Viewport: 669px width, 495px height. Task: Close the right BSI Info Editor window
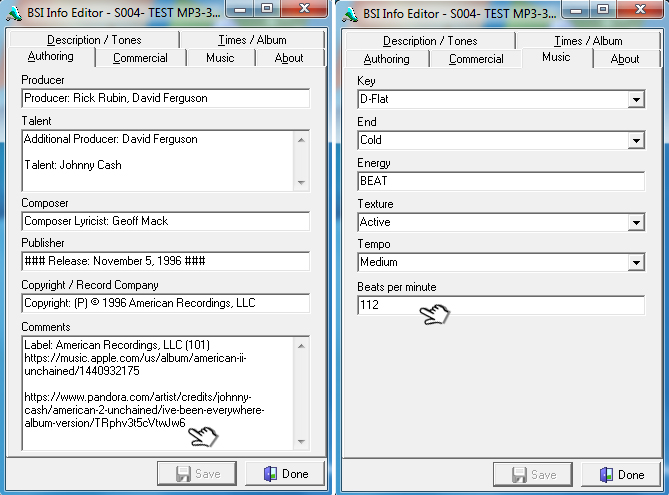(x=640, y=9)
